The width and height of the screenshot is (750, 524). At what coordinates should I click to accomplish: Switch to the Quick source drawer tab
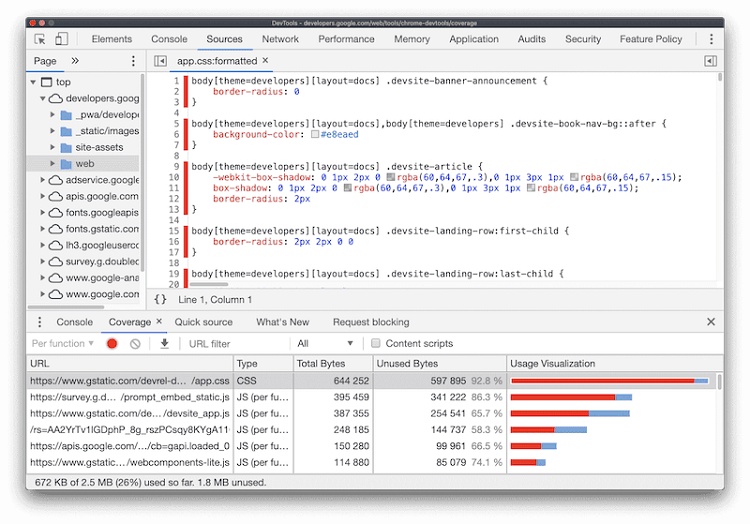point(203,322)
